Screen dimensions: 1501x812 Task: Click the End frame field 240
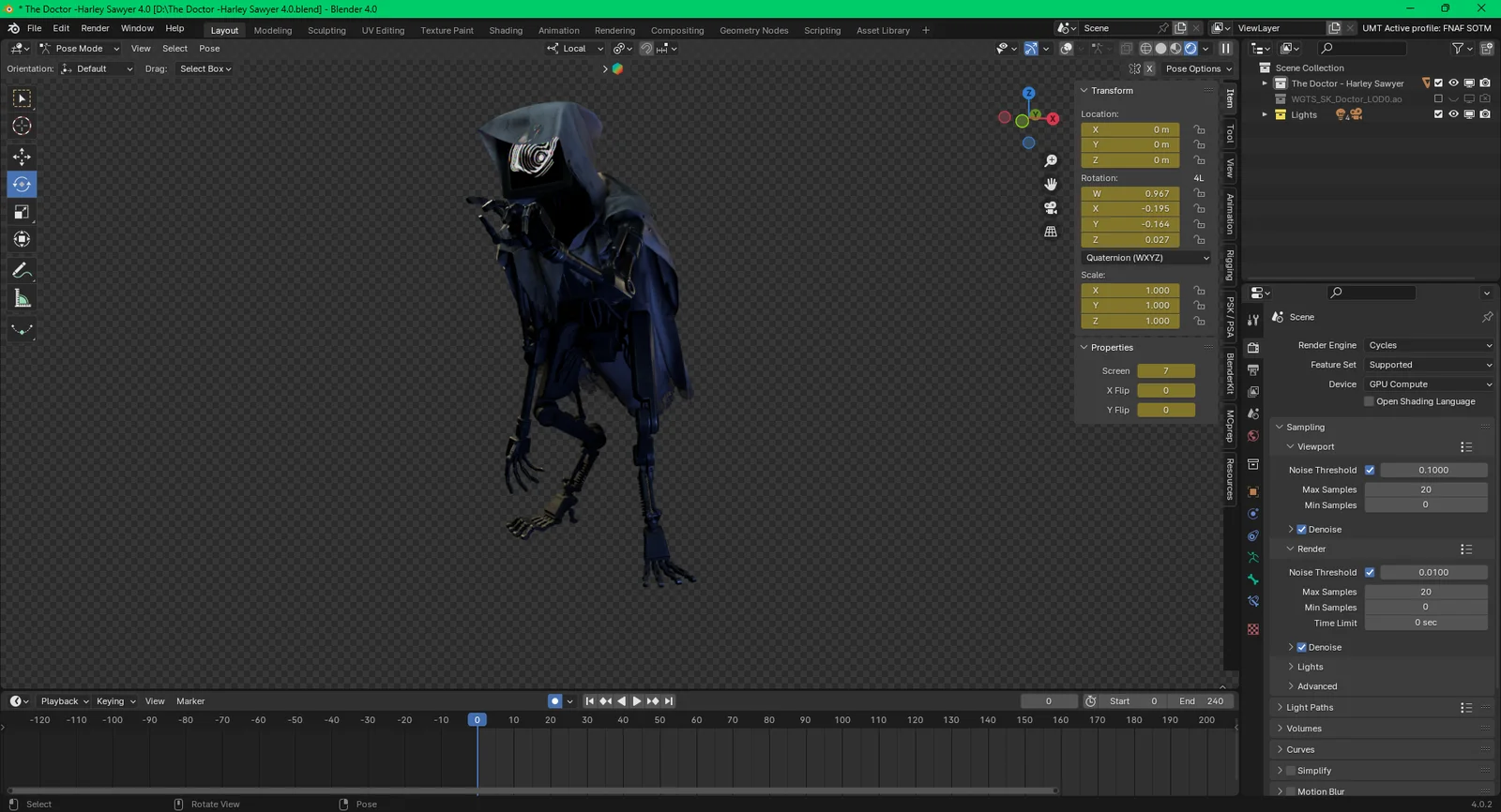tap(1201, 701)
